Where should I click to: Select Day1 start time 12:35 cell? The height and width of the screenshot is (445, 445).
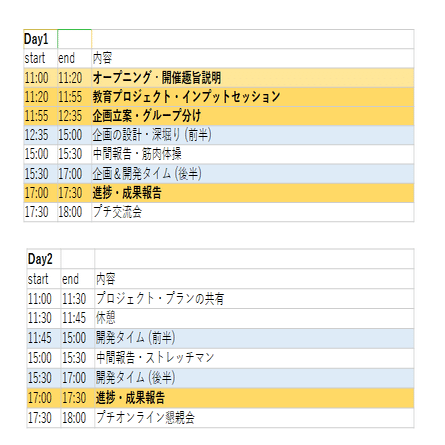40,135
